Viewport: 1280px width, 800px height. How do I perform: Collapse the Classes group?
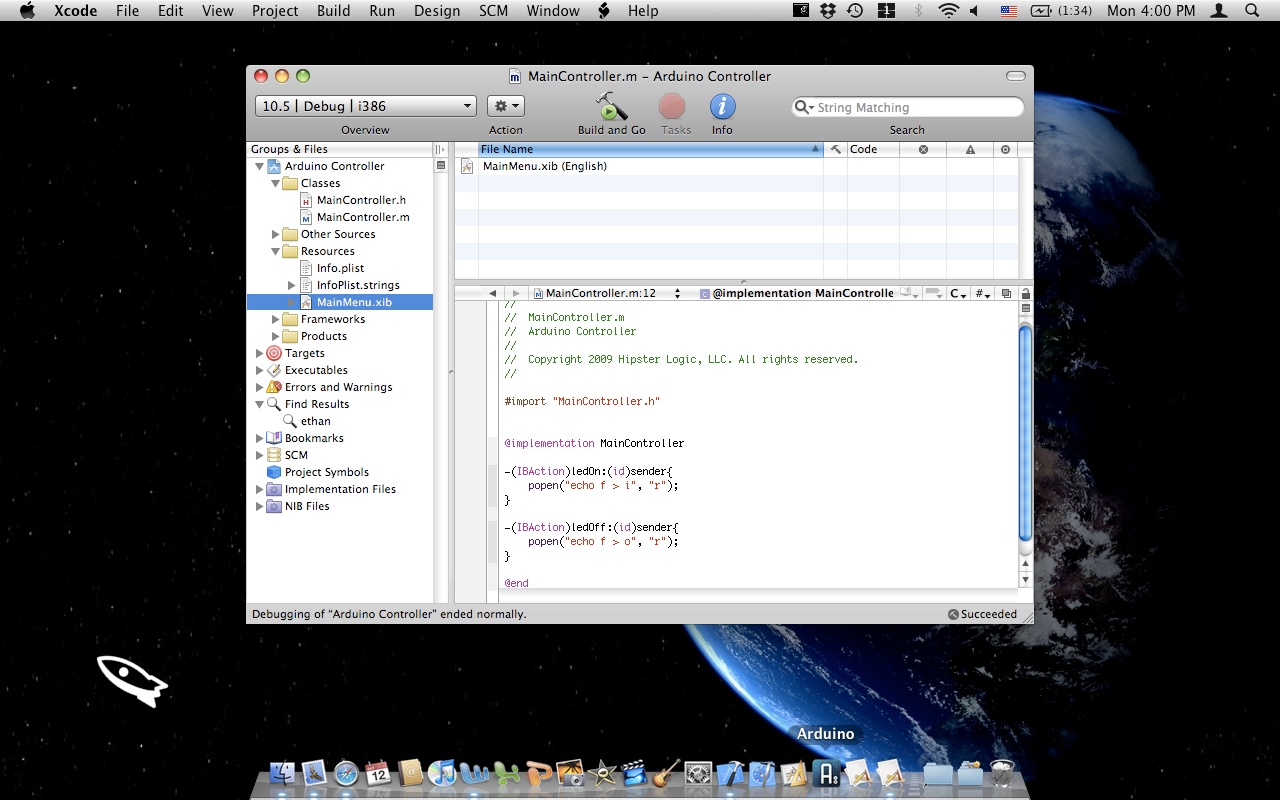(276, 183)
